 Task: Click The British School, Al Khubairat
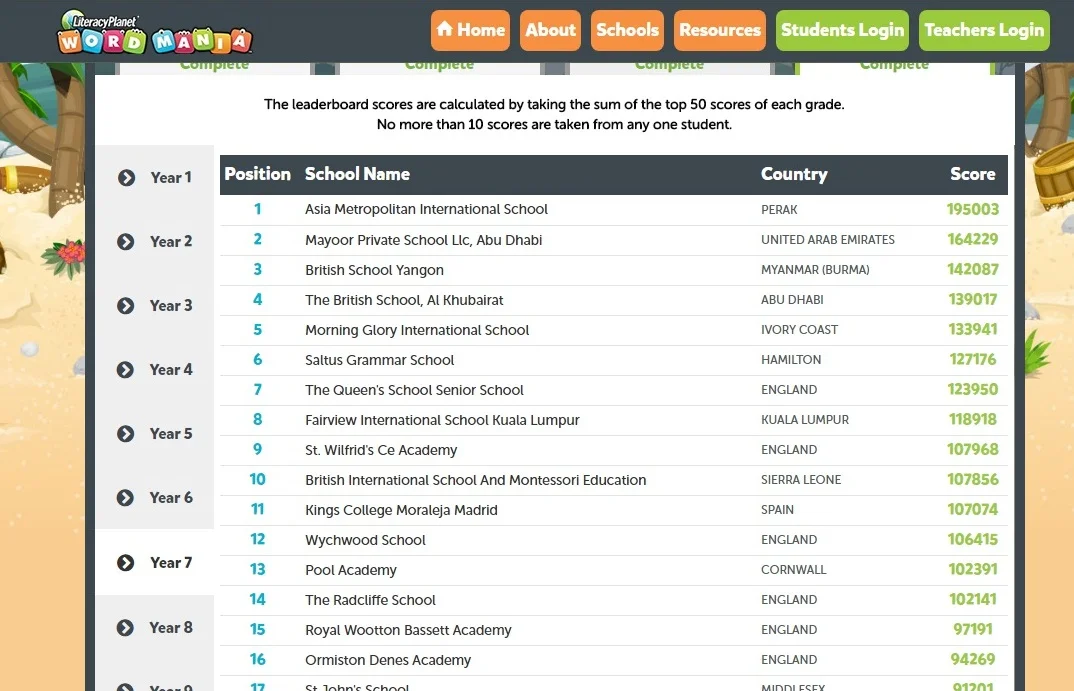click(x=404, y=300)
